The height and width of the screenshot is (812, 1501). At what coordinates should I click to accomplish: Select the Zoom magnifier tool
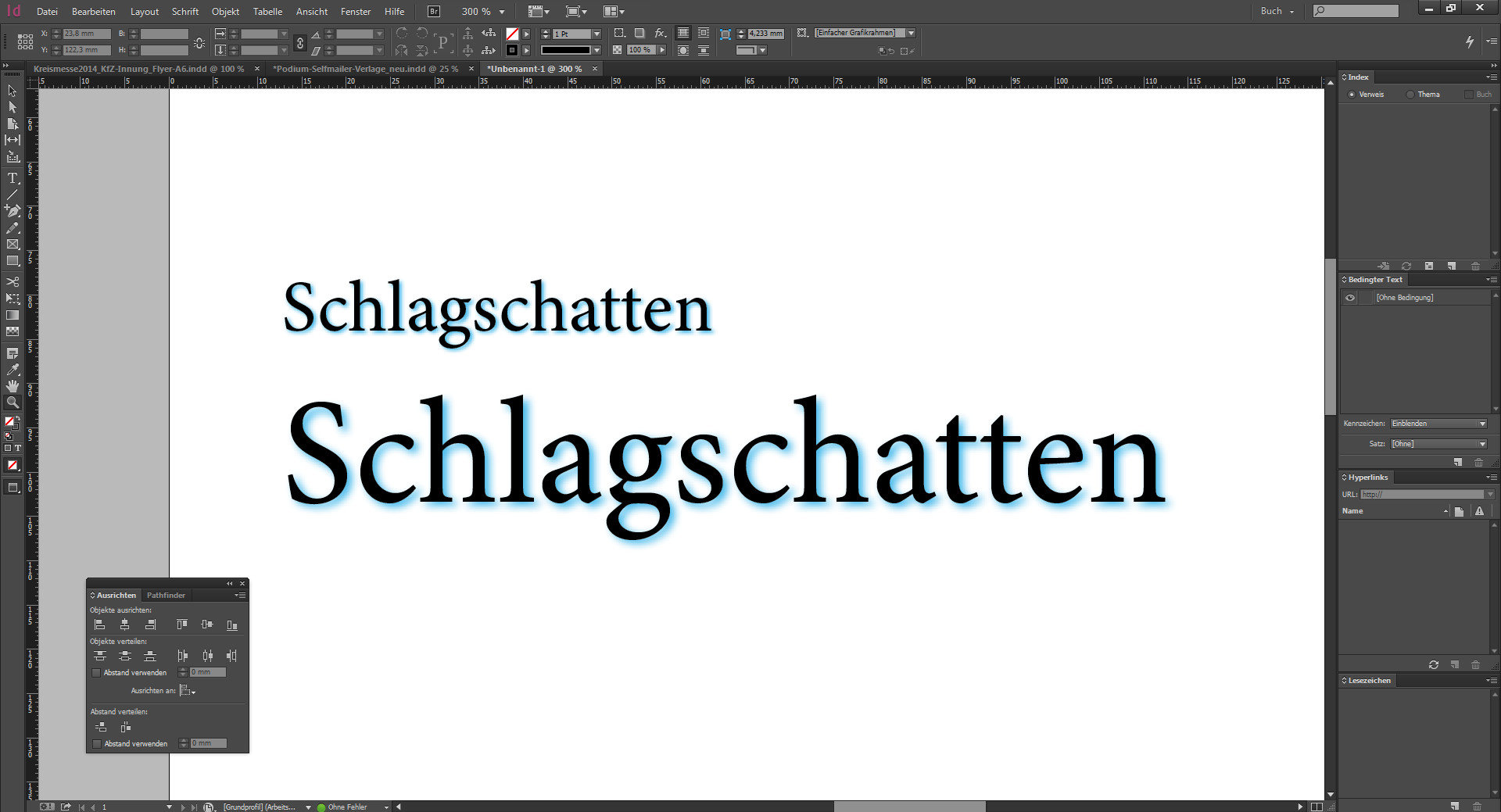(x=12, y=402)
